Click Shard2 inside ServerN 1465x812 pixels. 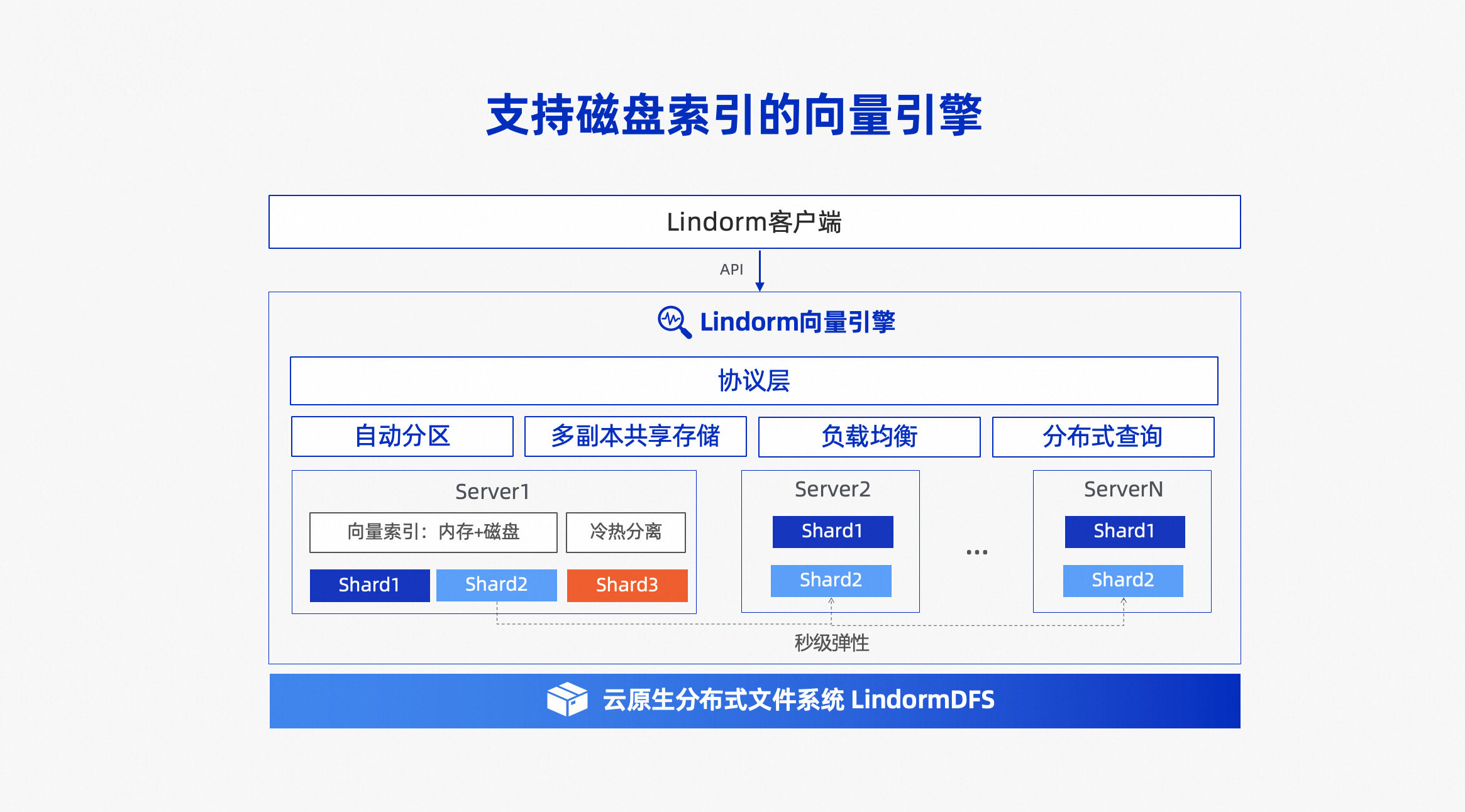click(x=1123, y=580)
